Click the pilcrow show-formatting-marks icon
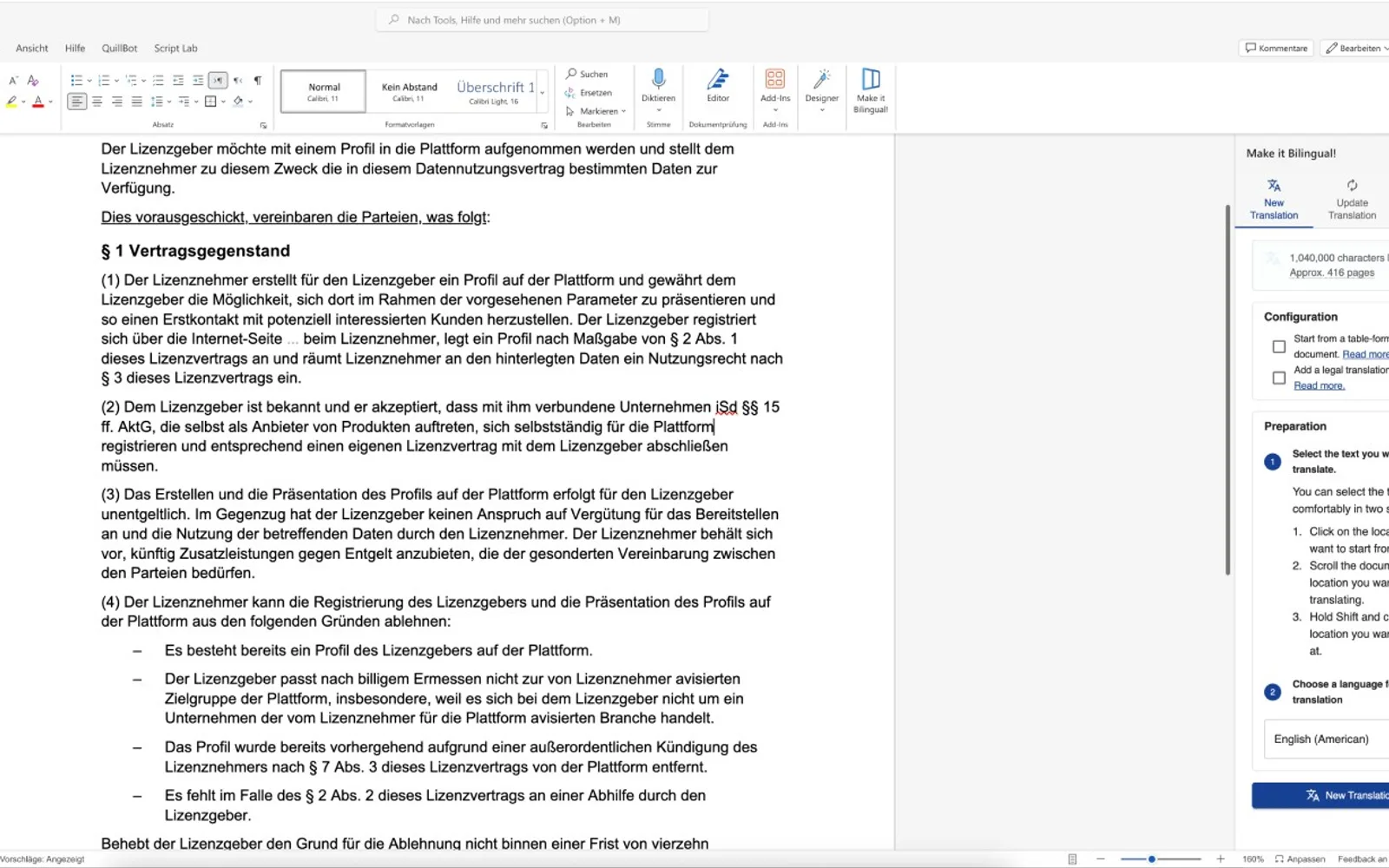Viewport: 1389px width, 868px height. pos(257,80)
